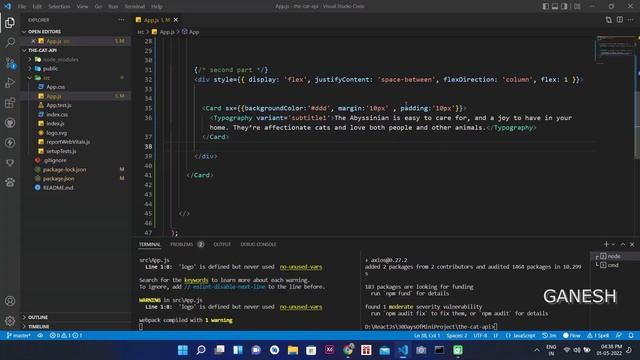640x360 pixels.
Task: Click the master branch in status bar
Action: coord(18,336)
